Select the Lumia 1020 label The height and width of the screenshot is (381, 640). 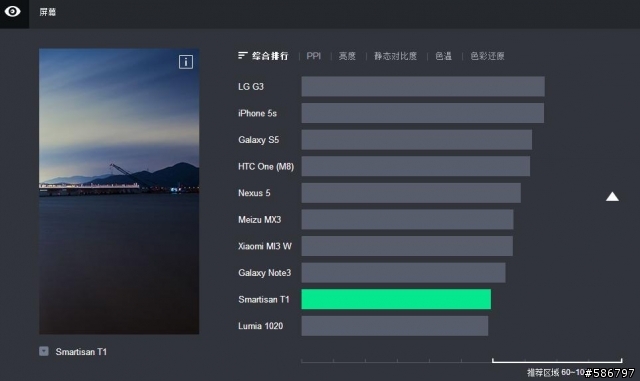(x=260, y=326)
